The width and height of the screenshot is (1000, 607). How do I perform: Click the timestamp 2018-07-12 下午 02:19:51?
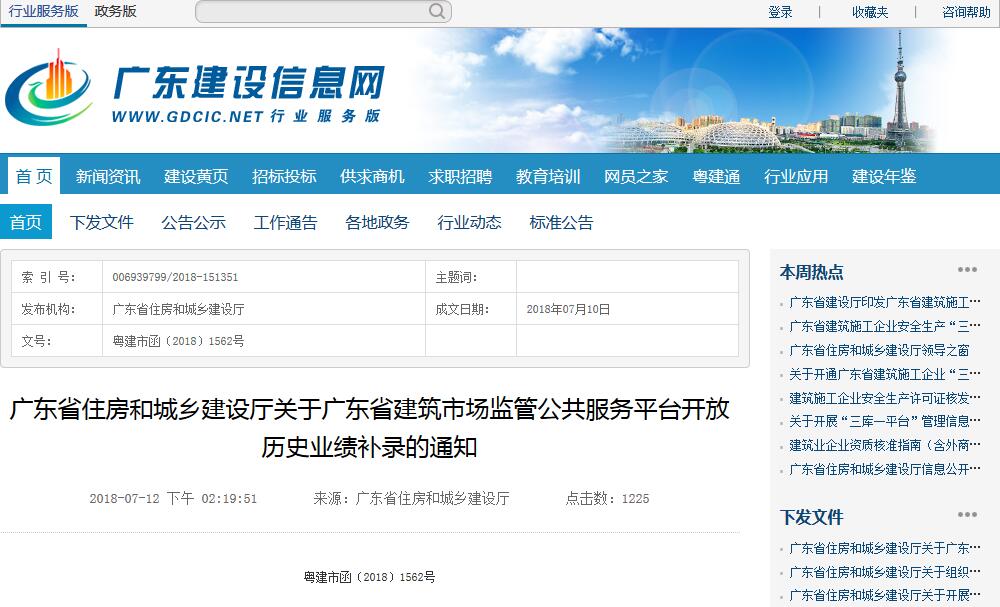[173, 499]
